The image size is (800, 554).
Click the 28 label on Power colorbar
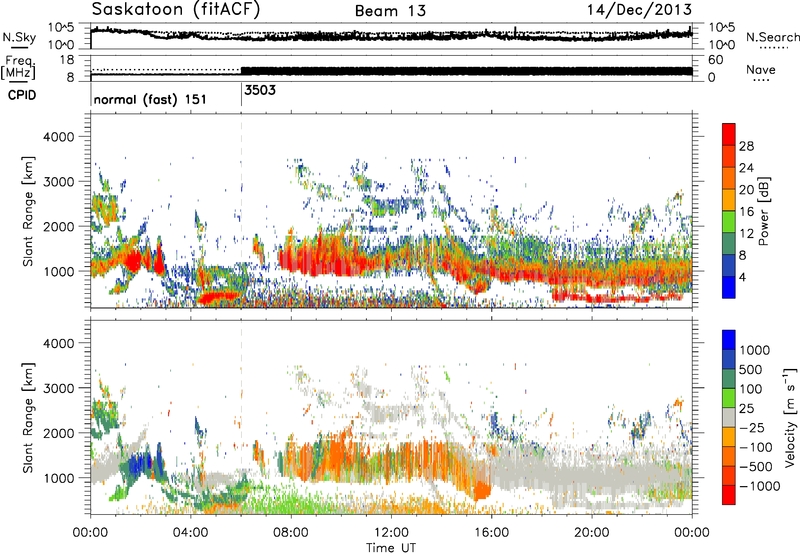coord(746,146)
